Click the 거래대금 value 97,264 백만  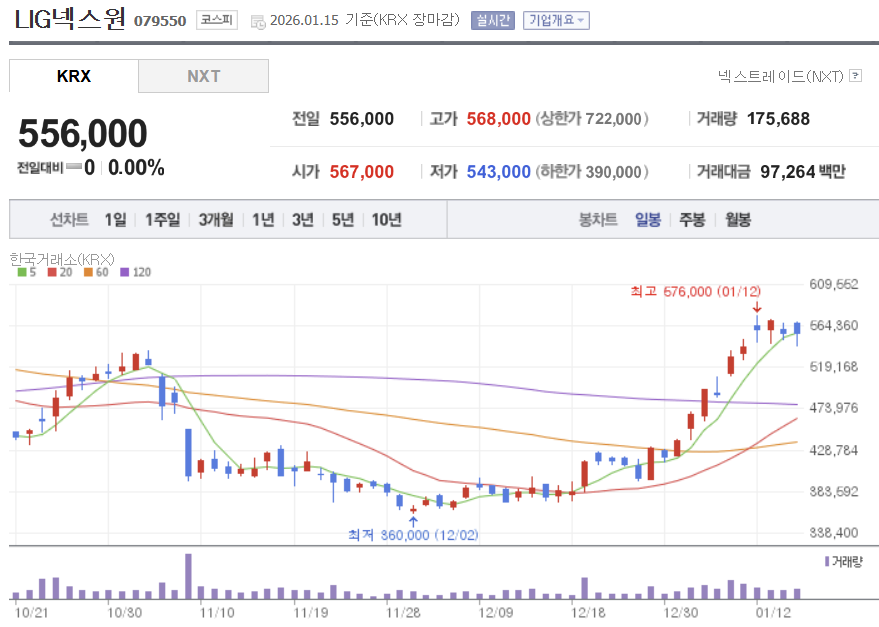tap(803, 171)
